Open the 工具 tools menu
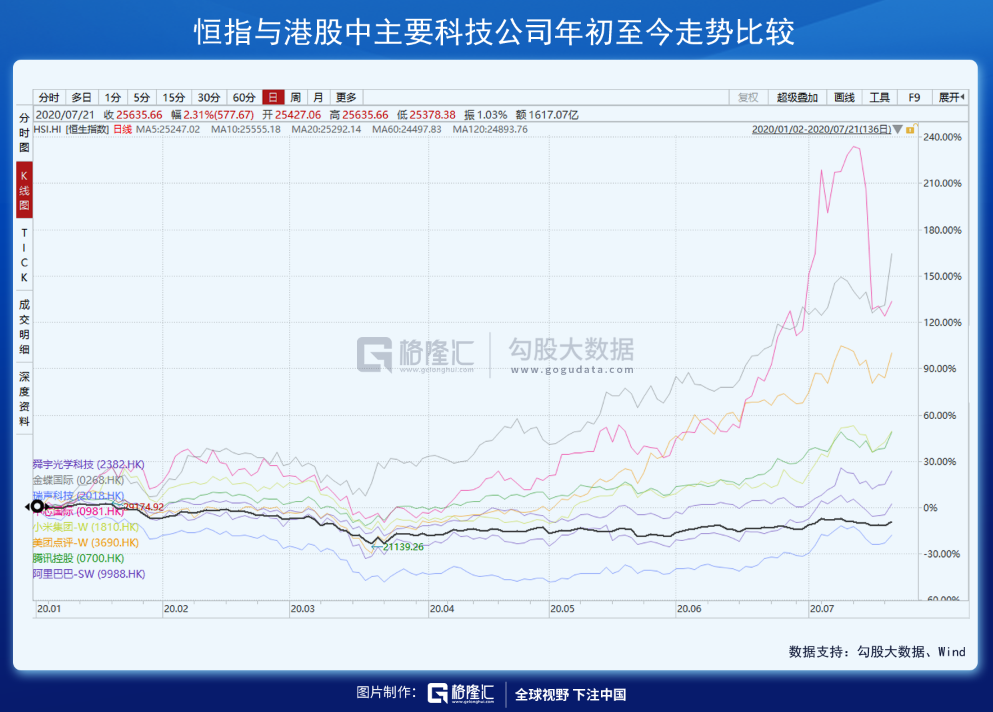 [x=880, y=97]
